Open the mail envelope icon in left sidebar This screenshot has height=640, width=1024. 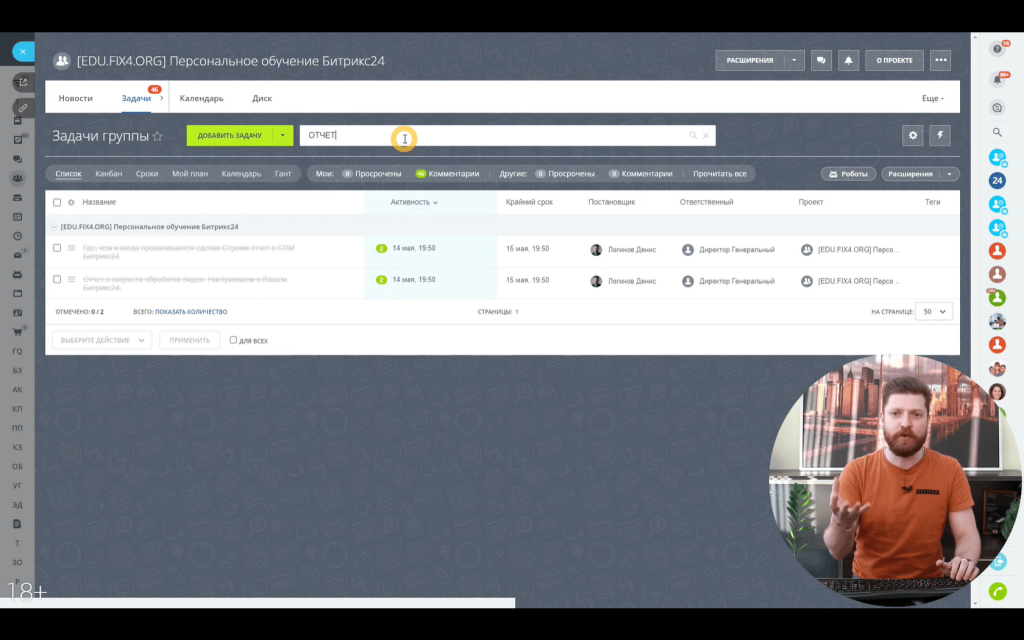click(18, 255)
